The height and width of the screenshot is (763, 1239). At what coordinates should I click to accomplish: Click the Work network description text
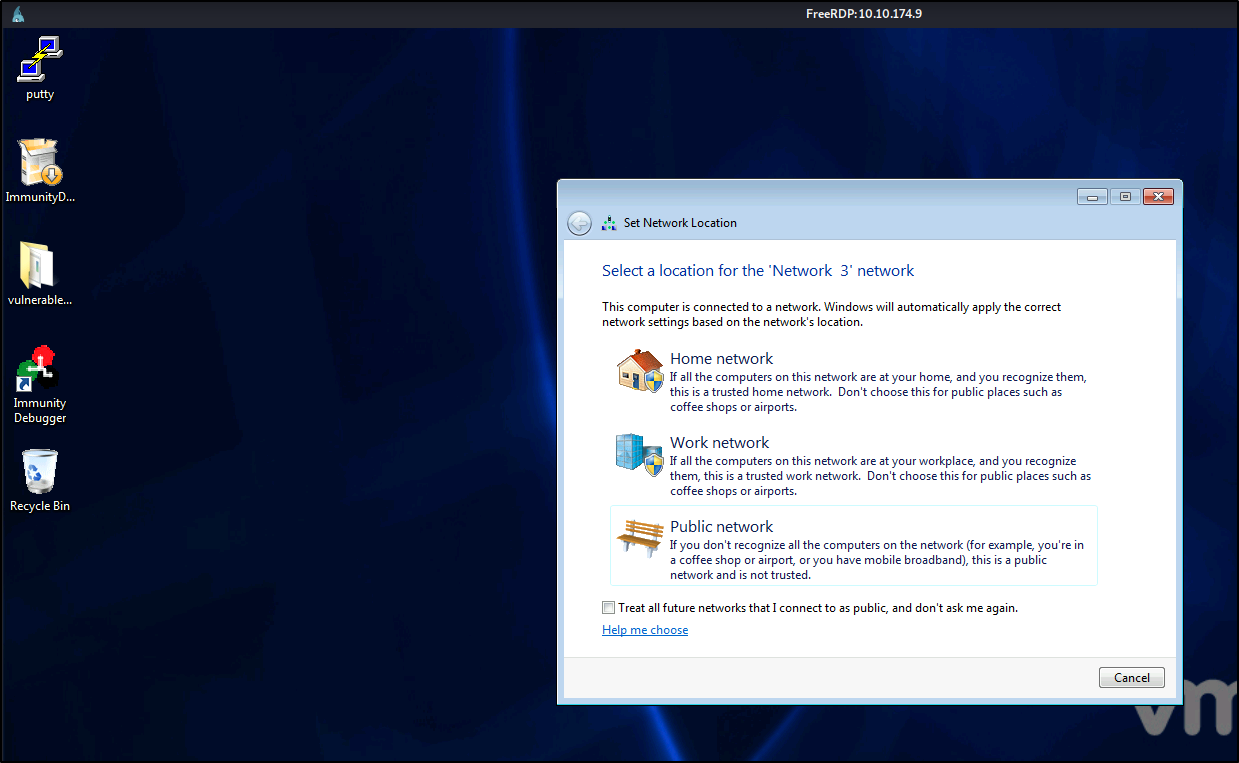880,476
